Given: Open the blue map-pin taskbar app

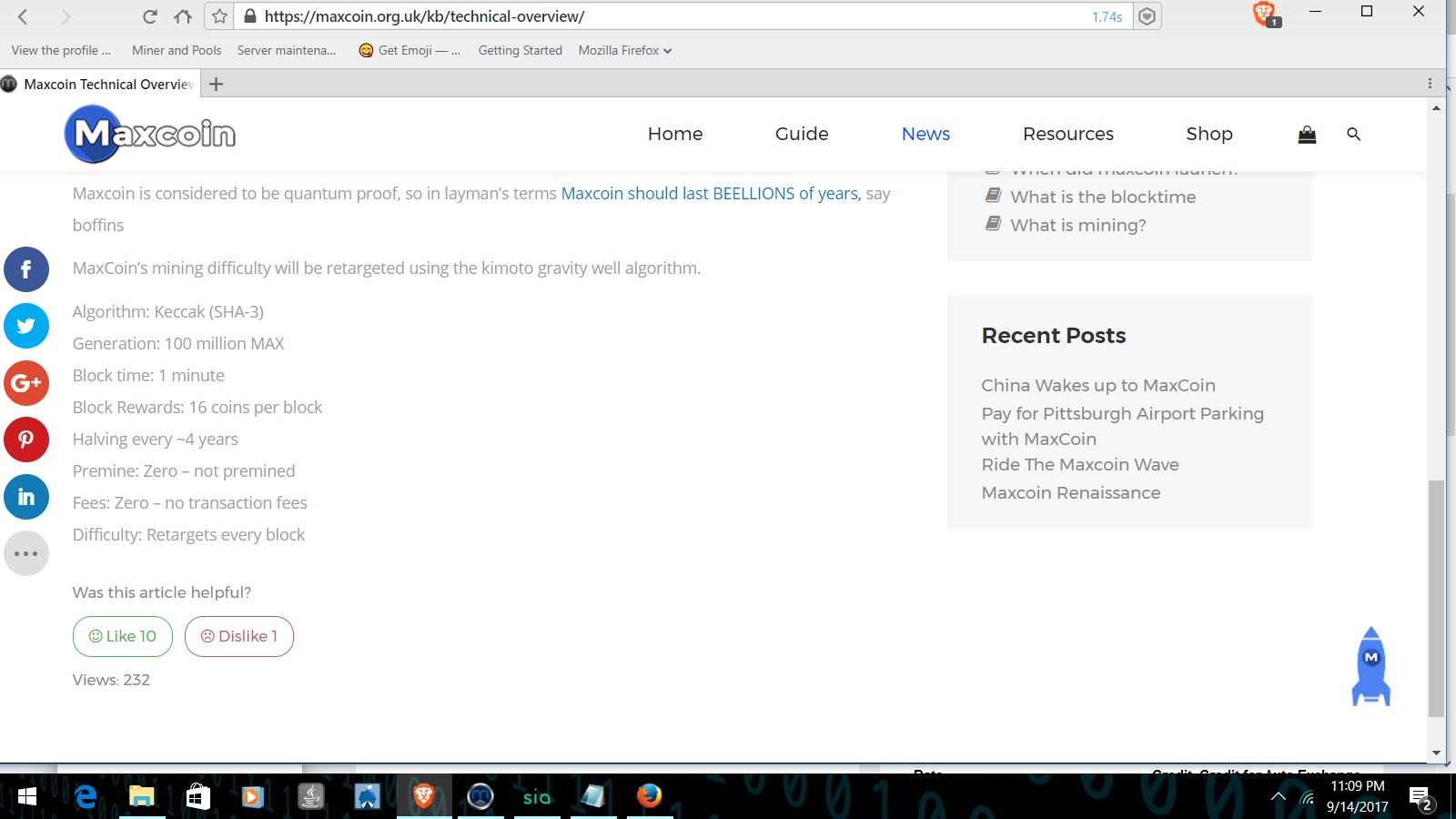Looking at the screenshot, I should point(367,796).
